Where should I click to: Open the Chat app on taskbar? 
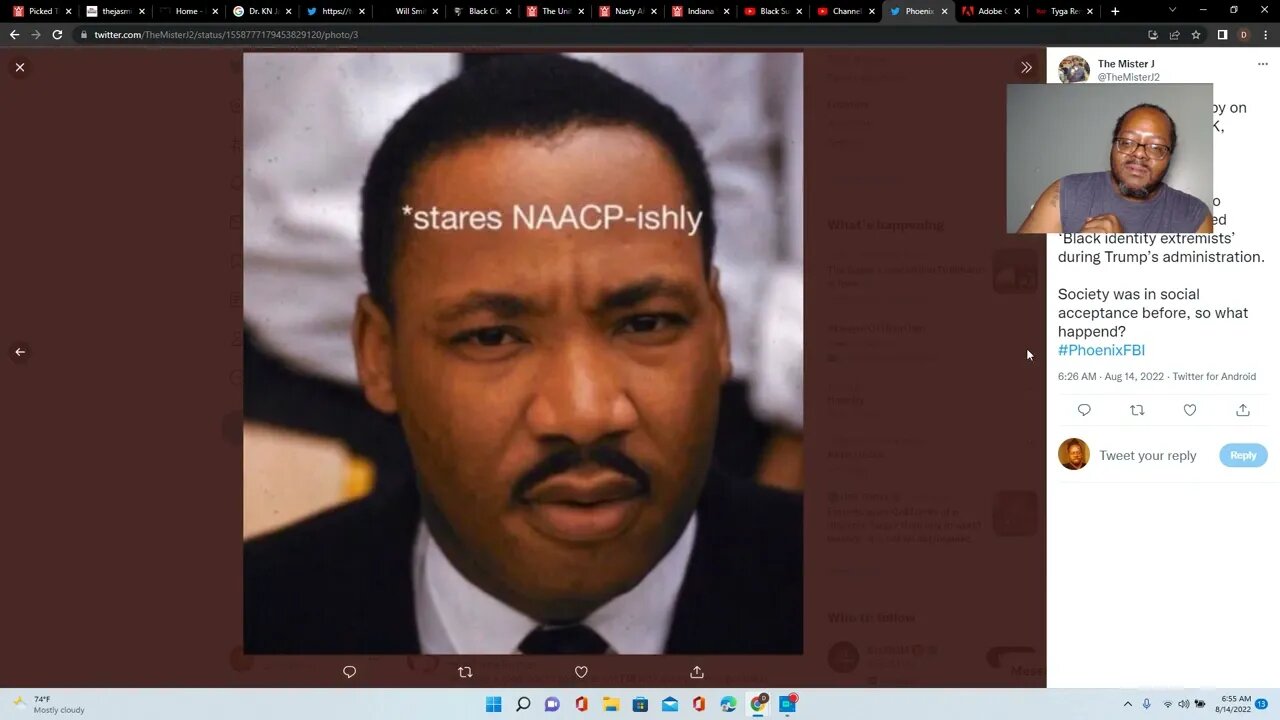coord(552,704)
